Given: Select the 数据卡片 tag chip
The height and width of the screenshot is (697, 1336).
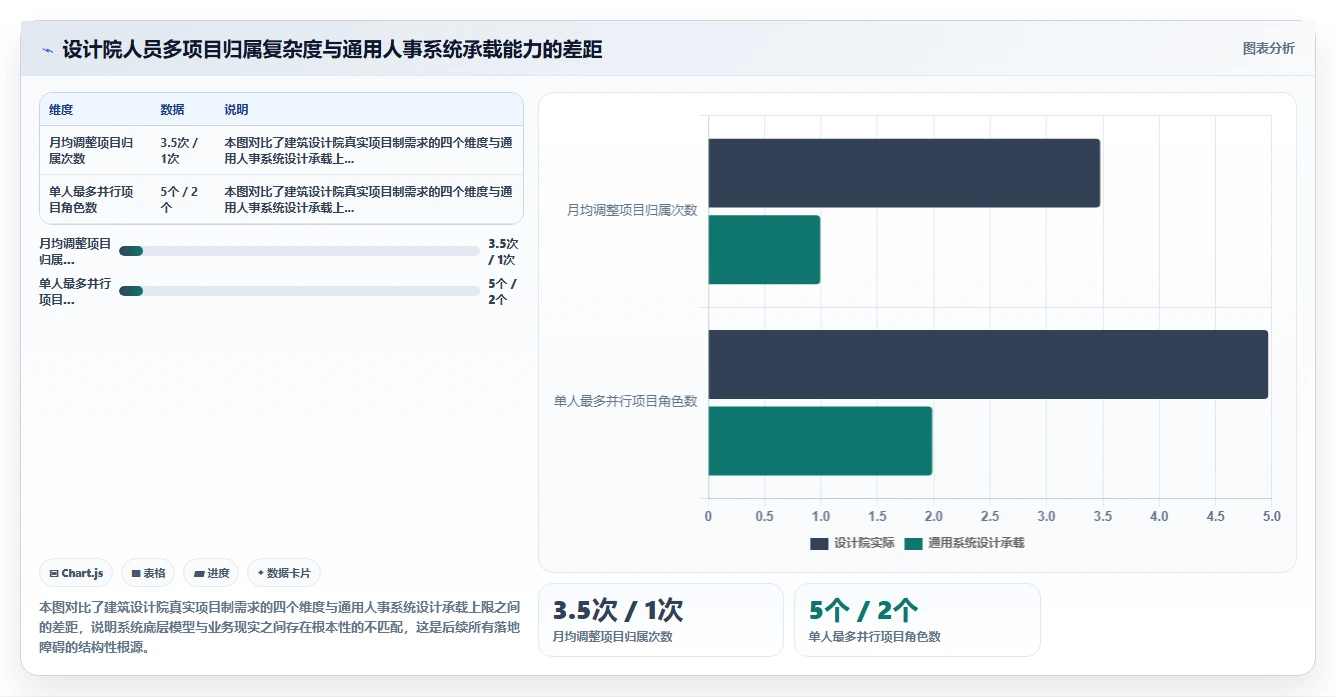Looking at the screenshot, I should click(284, 573).
